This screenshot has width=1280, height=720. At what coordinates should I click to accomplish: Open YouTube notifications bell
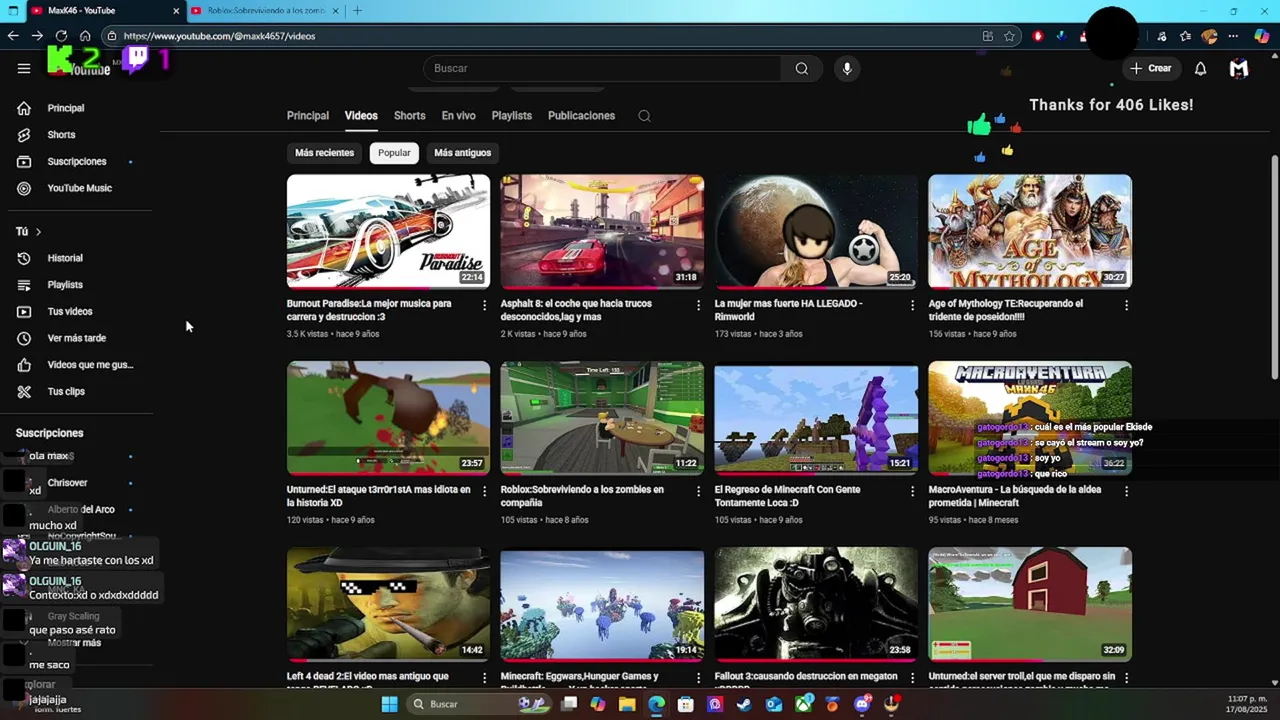[1200, 68]
